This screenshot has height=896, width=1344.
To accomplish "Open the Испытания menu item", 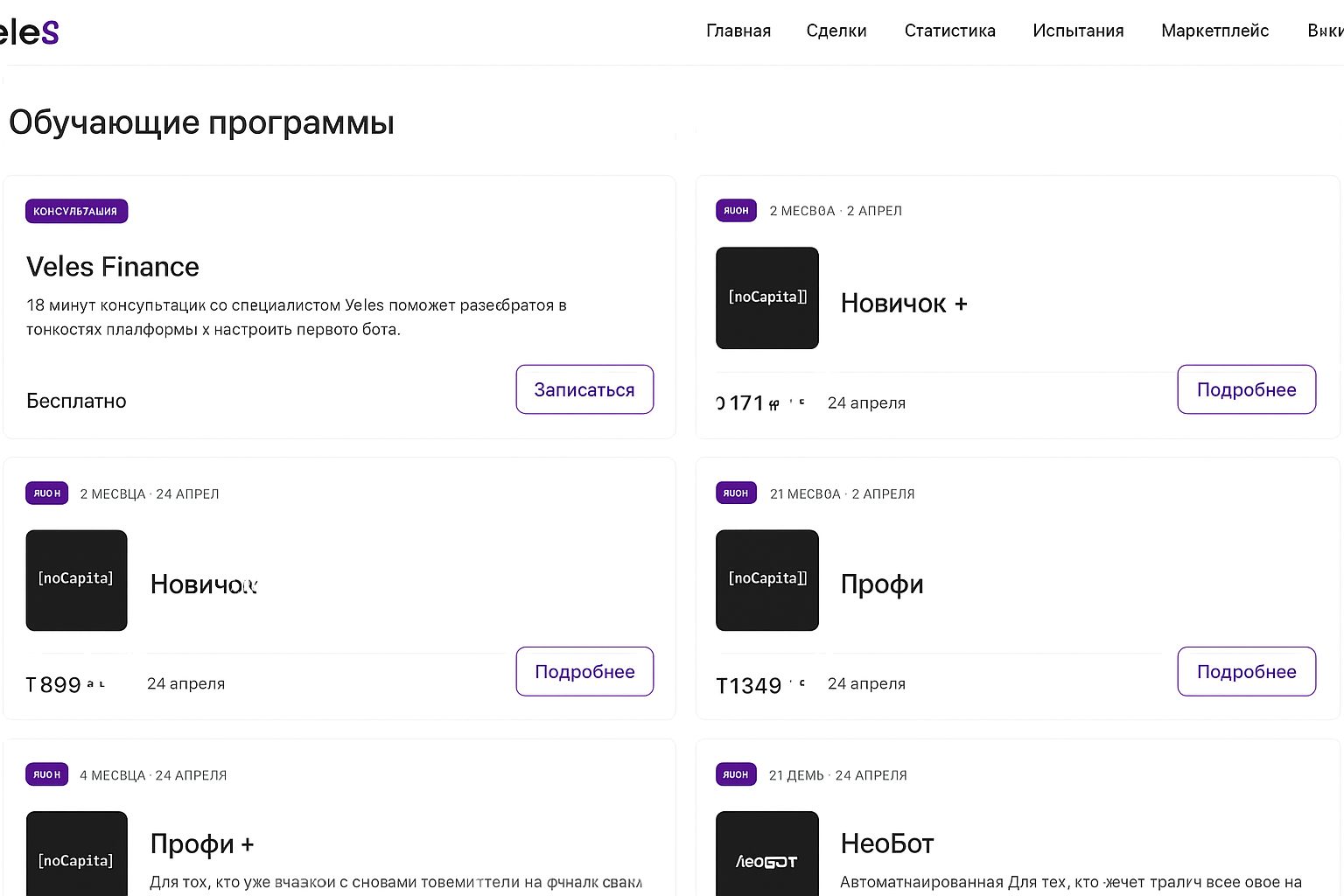I will [1078, 31].
